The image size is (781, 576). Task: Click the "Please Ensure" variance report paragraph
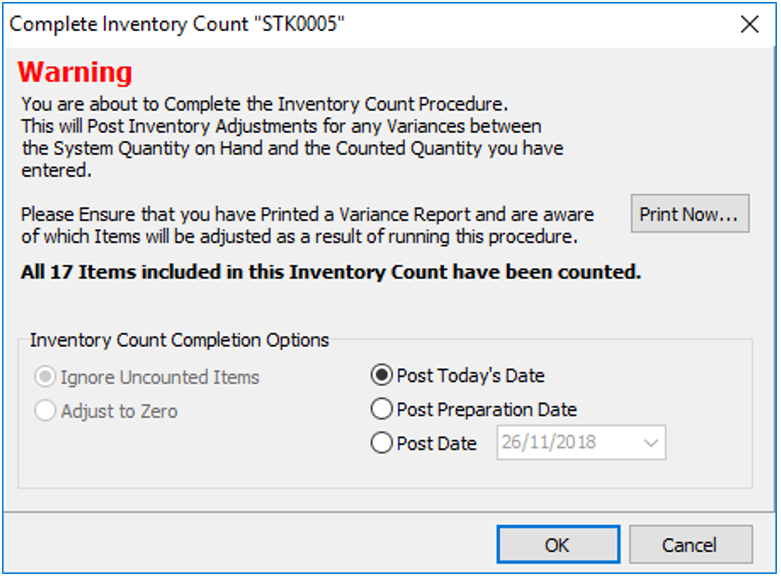tap(307, 214)
